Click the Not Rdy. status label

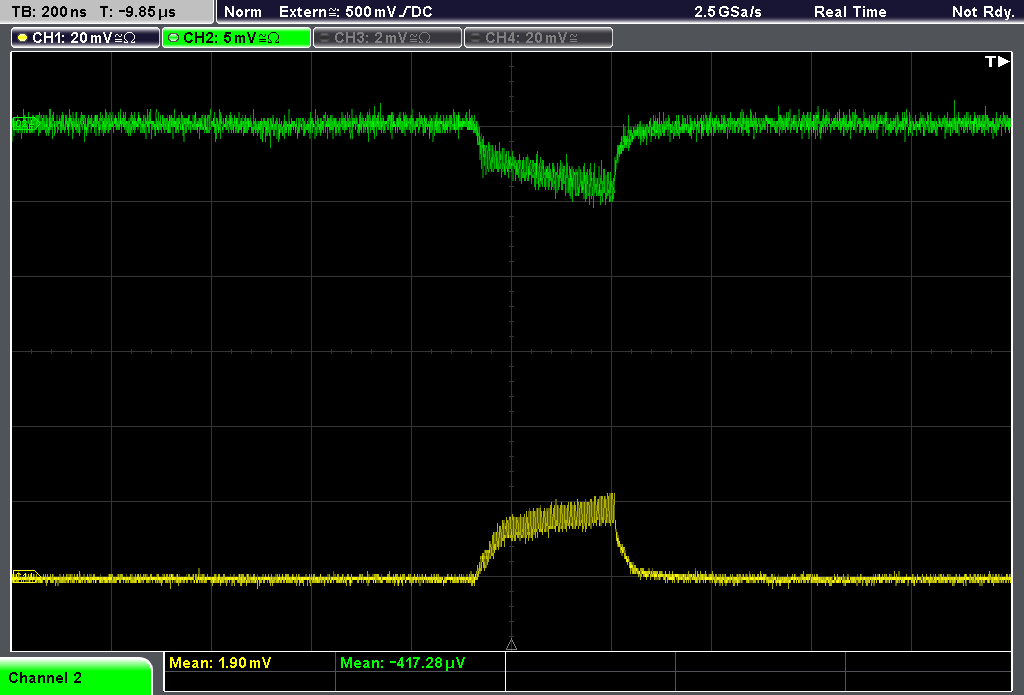[x=983, y=12]
